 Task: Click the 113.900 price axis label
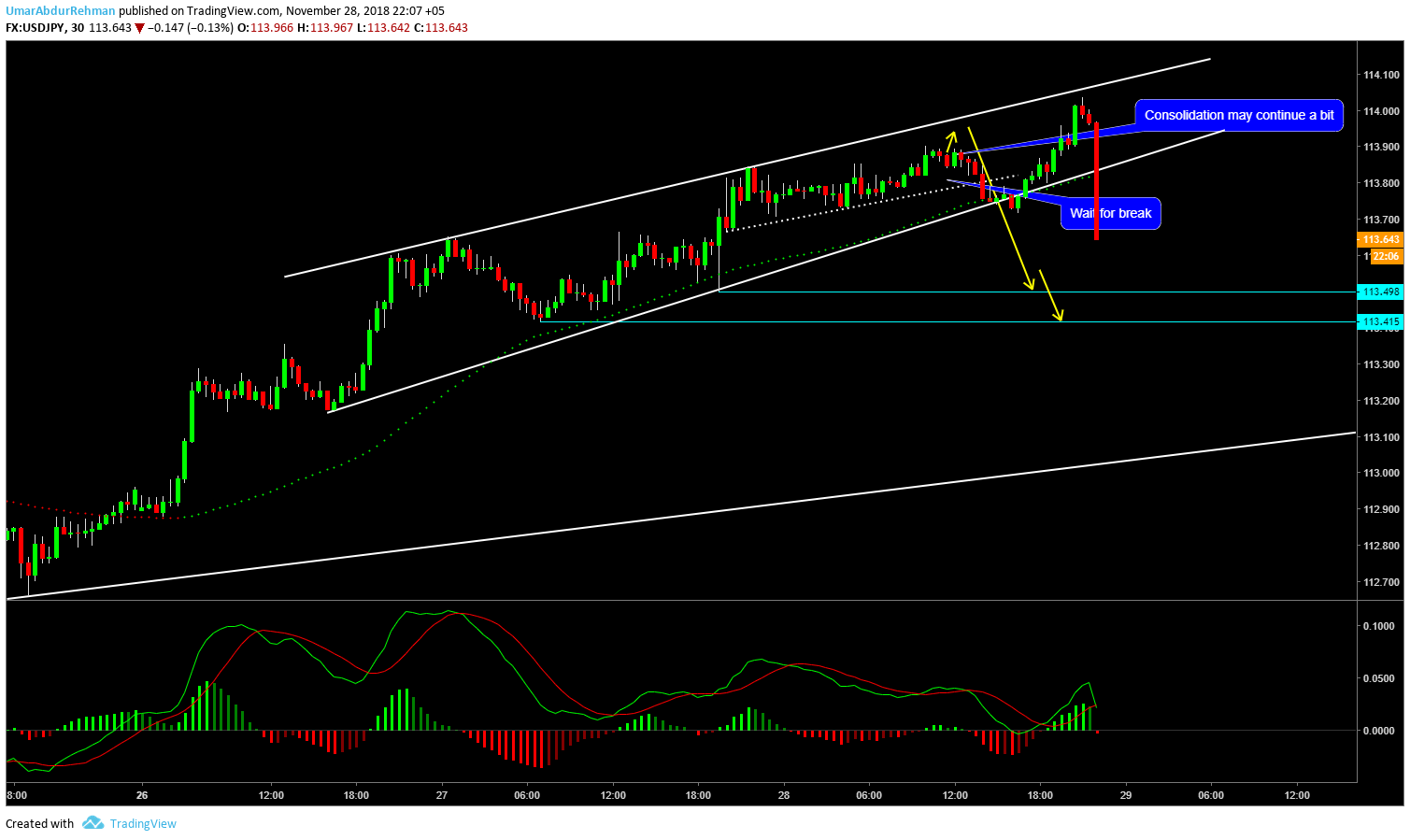1381,147
